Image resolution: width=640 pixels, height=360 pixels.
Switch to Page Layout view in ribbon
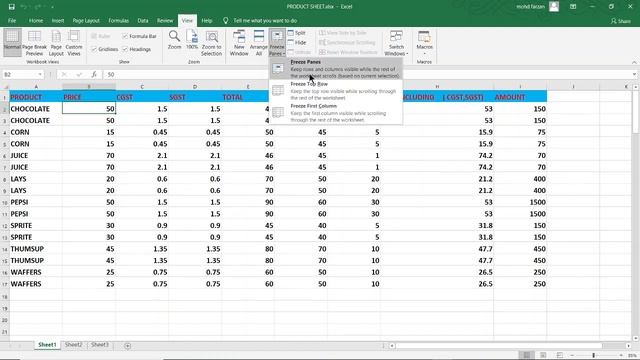tap(56, 43)
